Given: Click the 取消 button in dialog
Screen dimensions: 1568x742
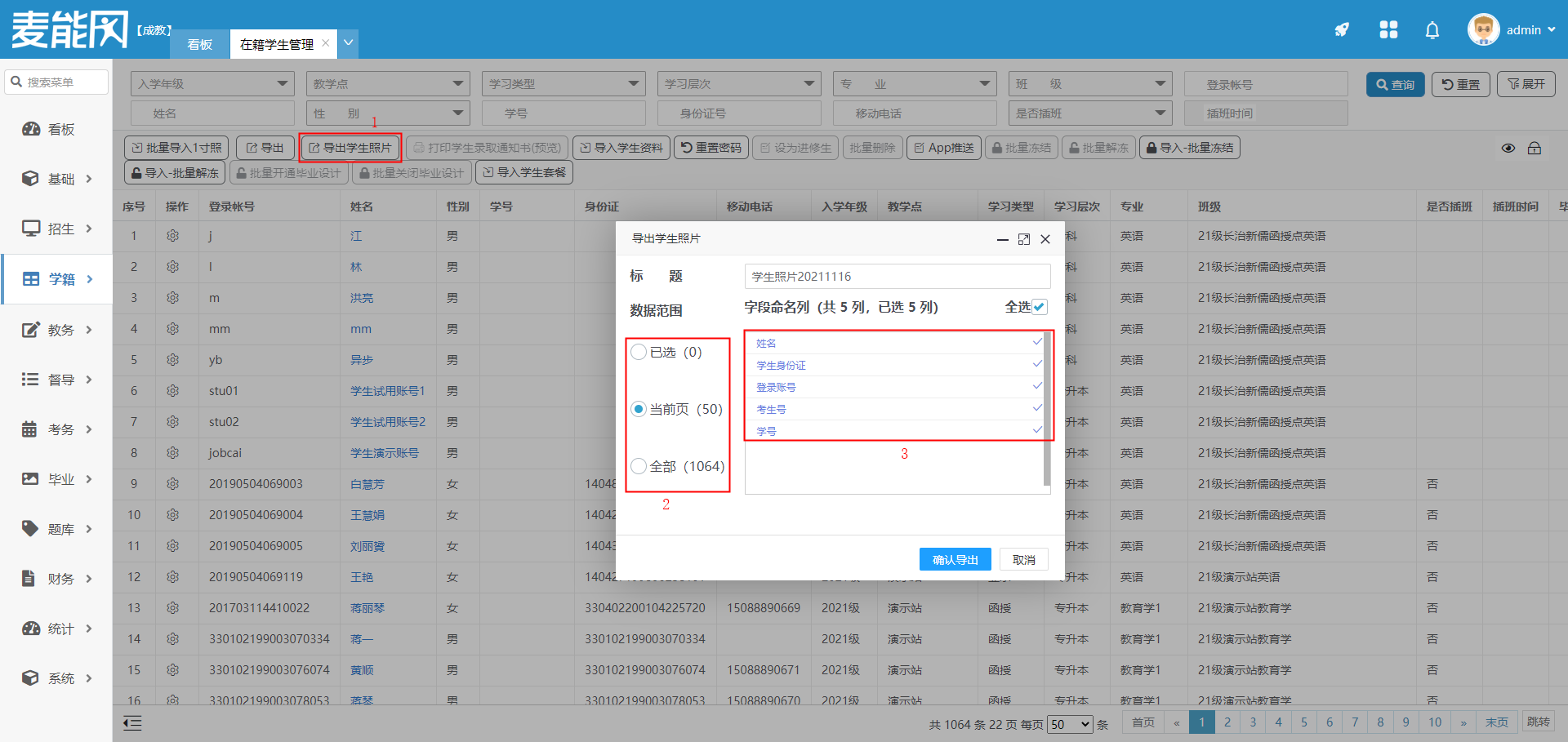Looking at the screenshot, I should 1023,560.
